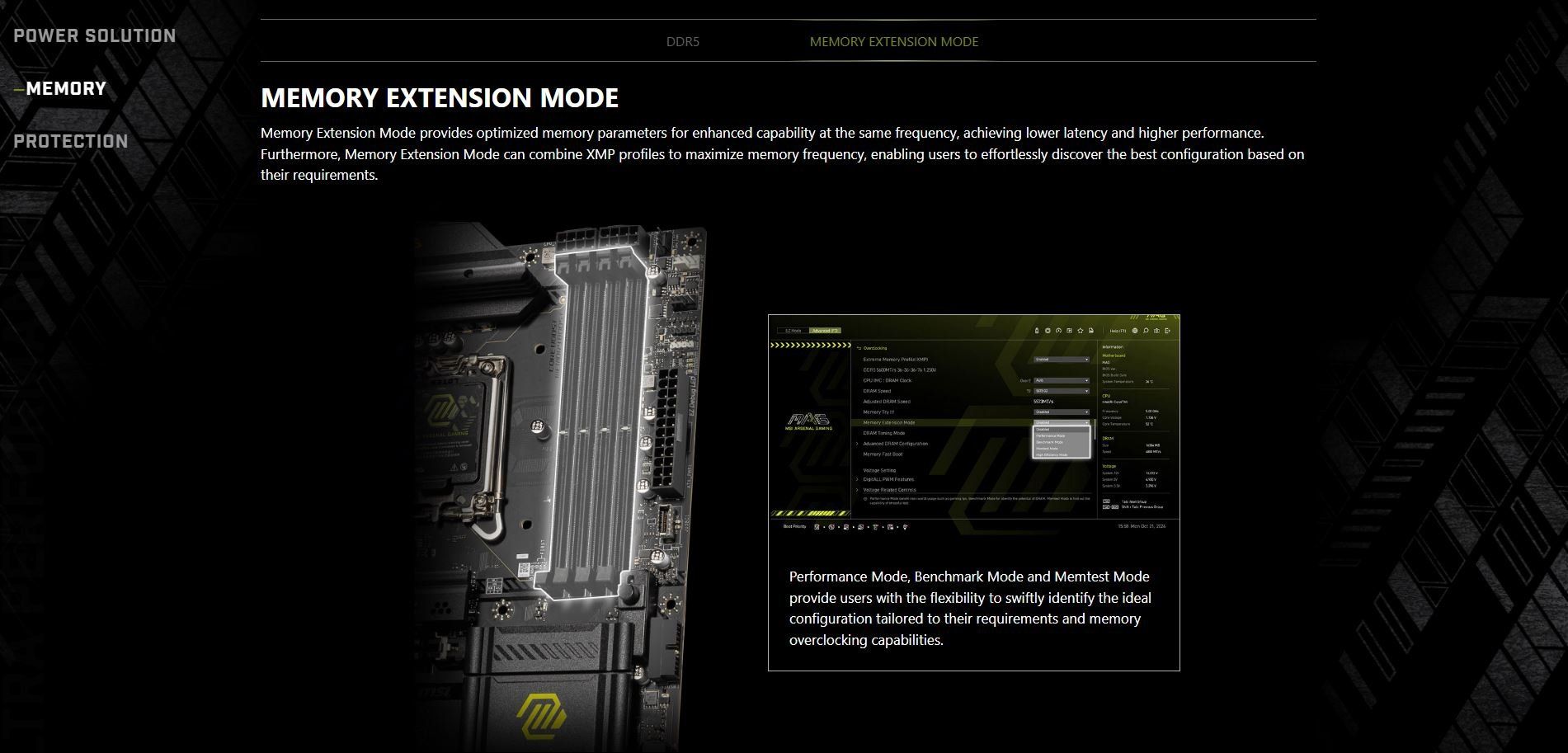
Task: Open the DRAM Speed dropdown
Action: click(x=1062, y=391)
